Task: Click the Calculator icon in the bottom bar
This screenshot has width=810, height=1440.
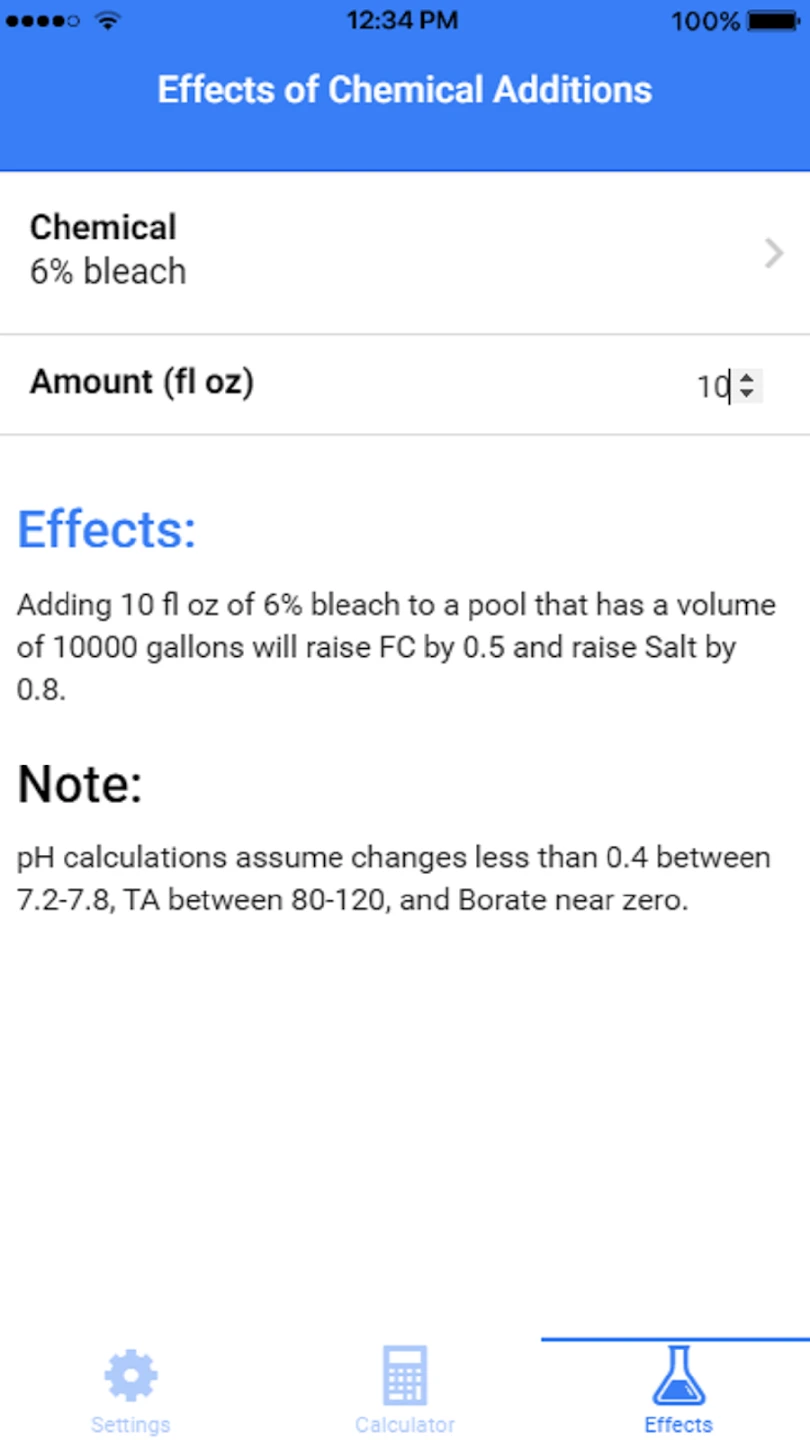Action: click(x=404, y=1375)
